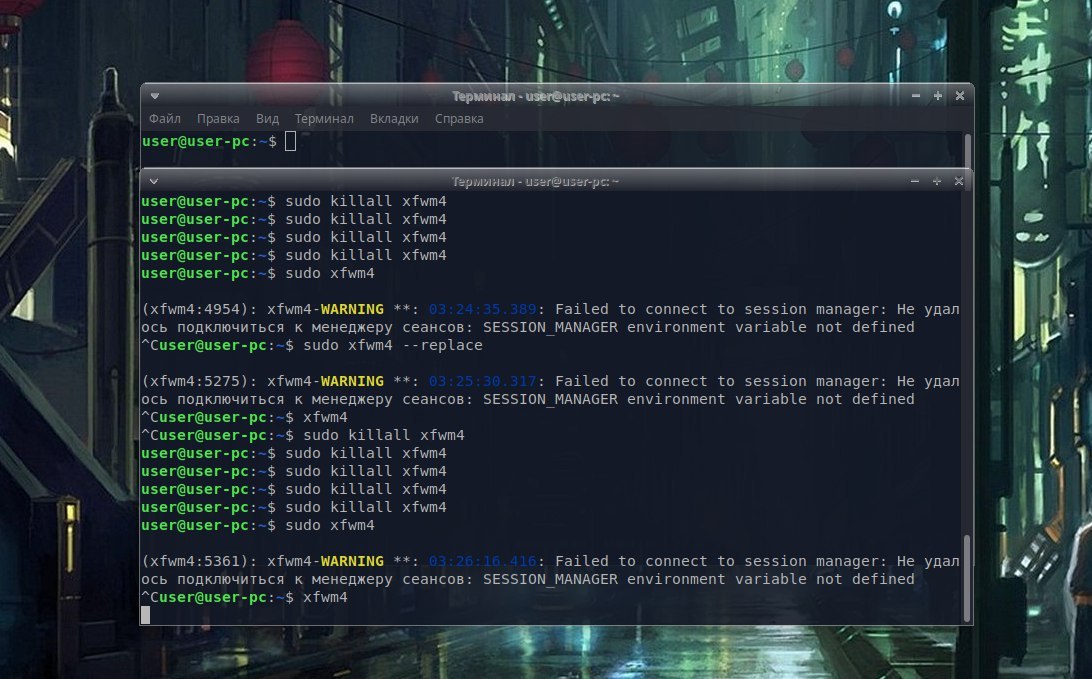Open the window menu arrow in the back terminal title bar
Image resolution: width=1092 pixels, height=679 pixels.
155,95
